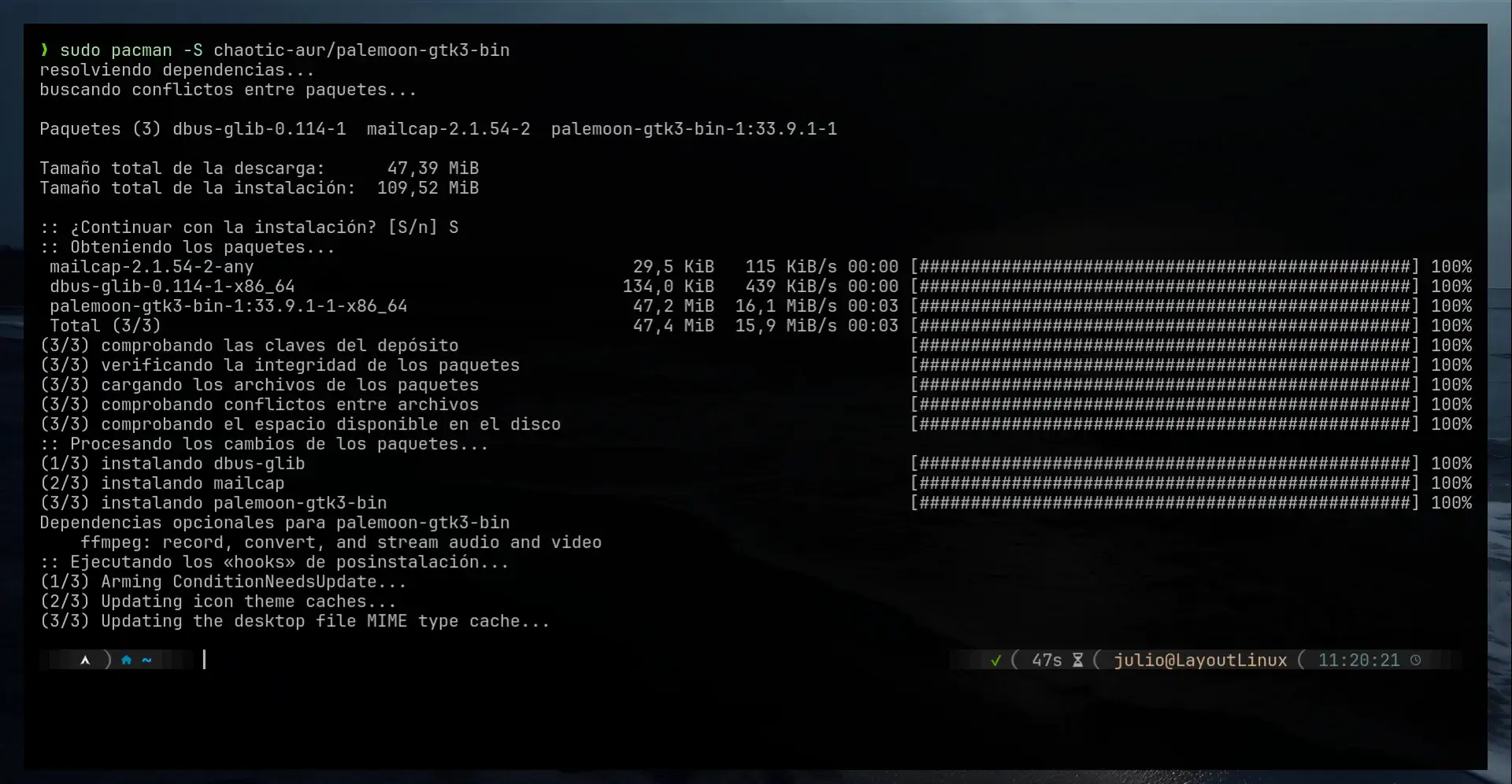
Task: Click the green checkmark status indicator
Action: pyautogui.click(x=995, y=660)
